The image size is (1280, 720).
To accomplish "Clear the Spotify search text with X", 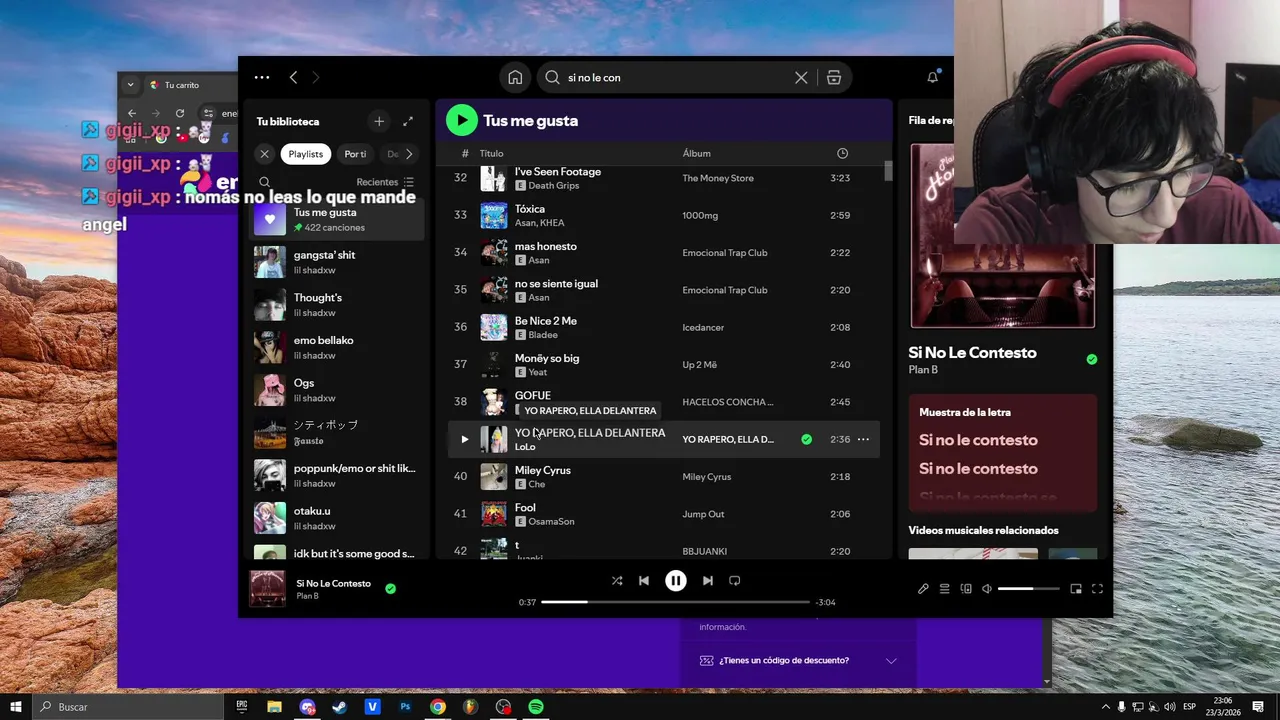I will coord(801,77).
